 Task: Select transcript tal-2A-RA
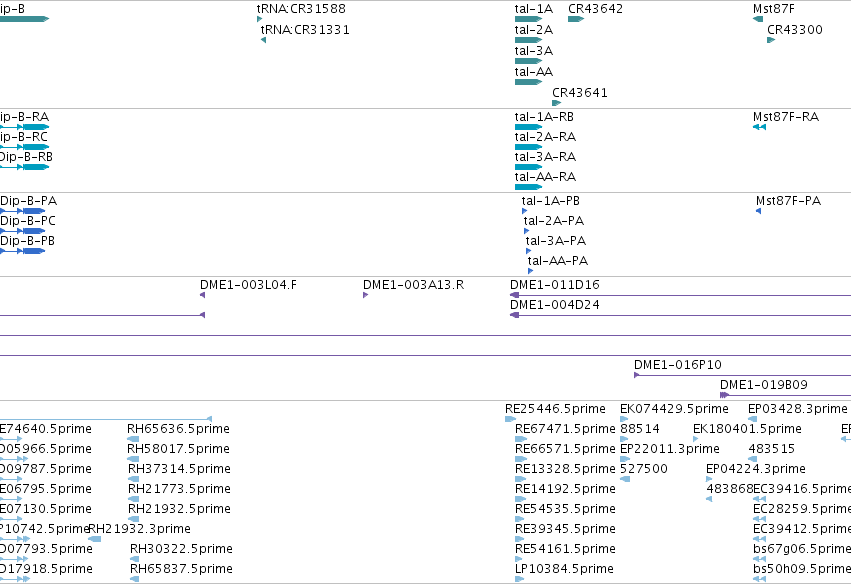(x=545, y=137)
